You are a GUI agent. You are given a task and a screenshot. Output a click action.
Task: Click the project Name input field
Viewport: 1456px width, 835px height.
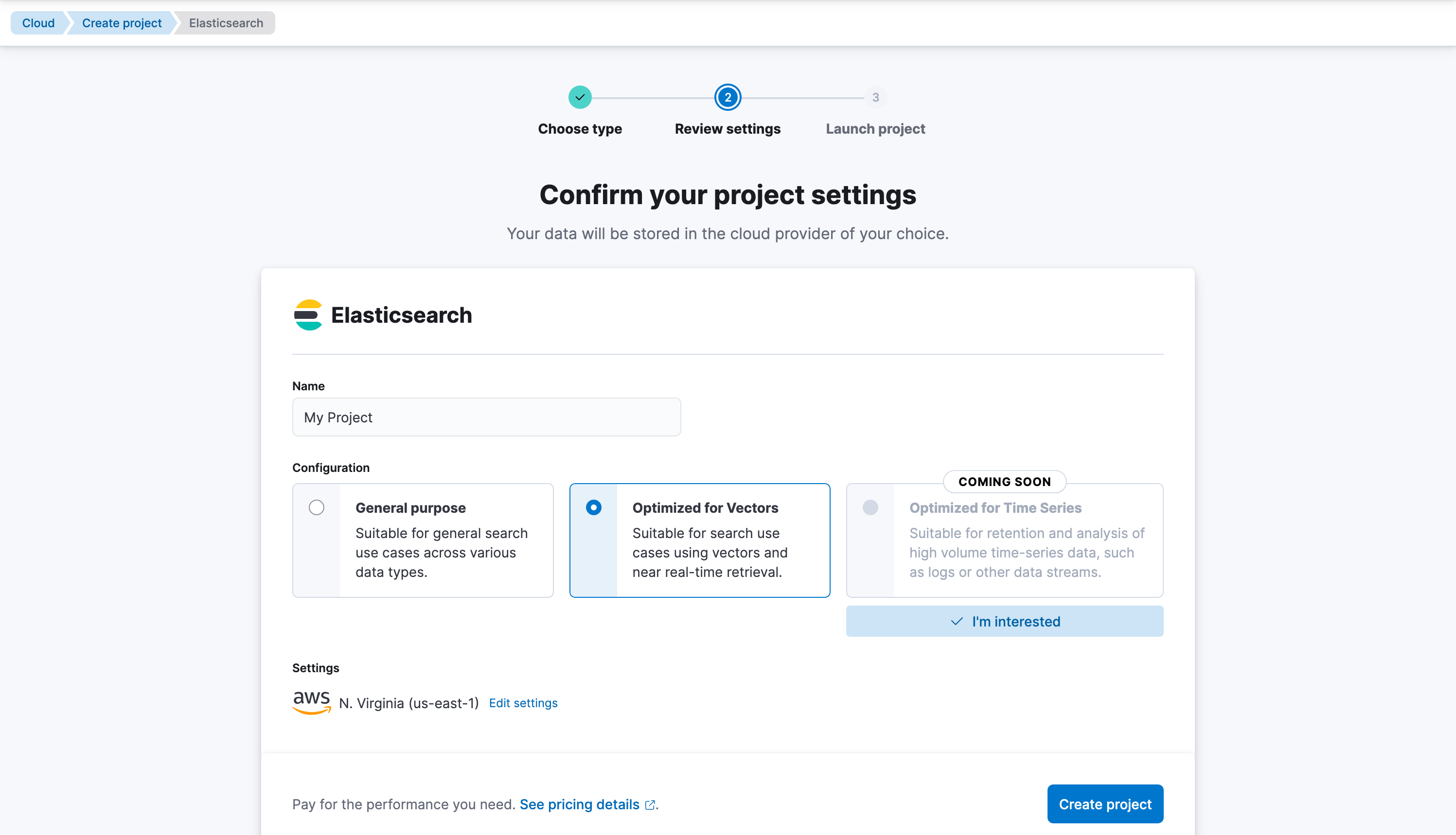coord(486,417)
